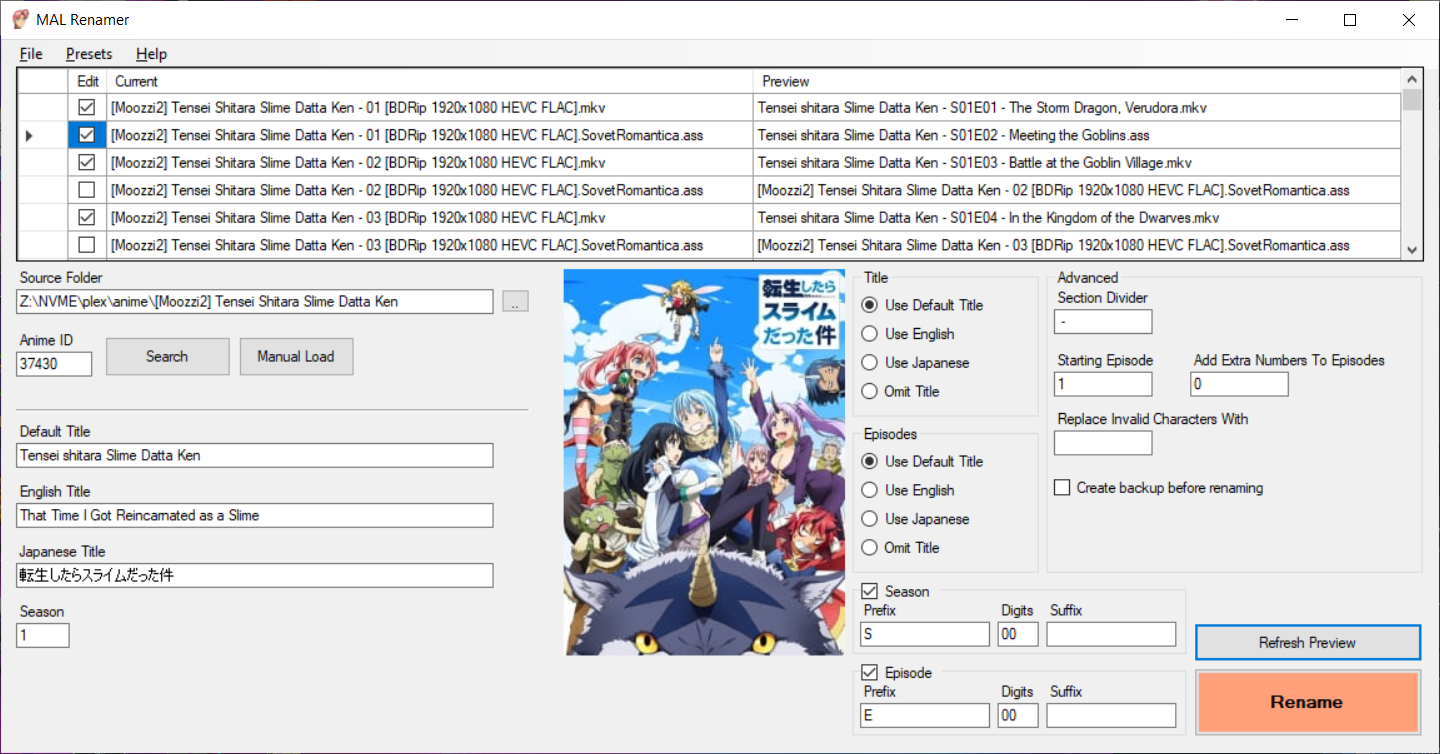Viewport: 1440px width, 754px height.
Task: Select Episodes Use English option
Action: pos(908,490)
